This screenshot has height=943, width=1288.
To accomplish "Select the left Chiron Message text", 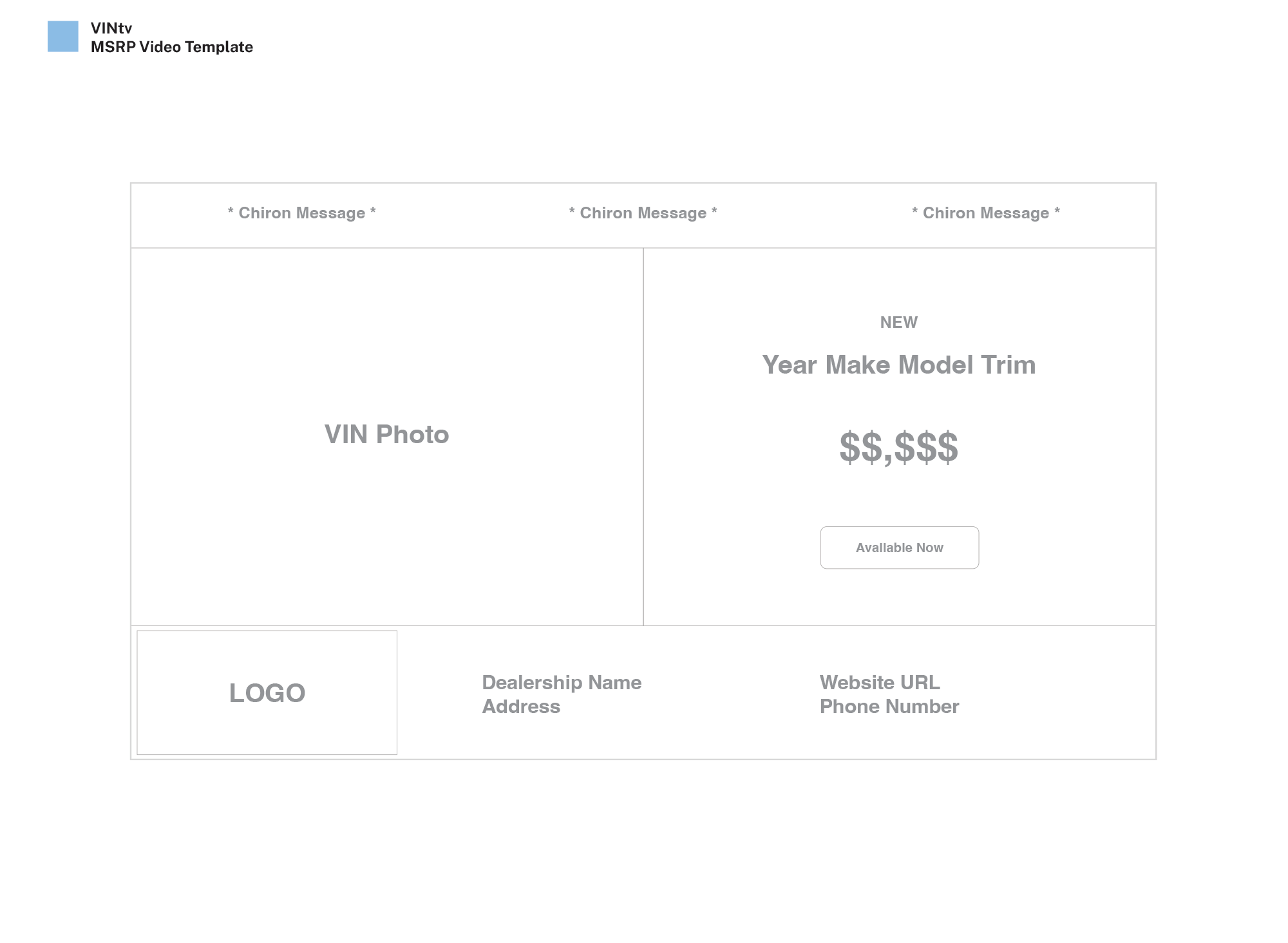I will click(x=301, y=213).
